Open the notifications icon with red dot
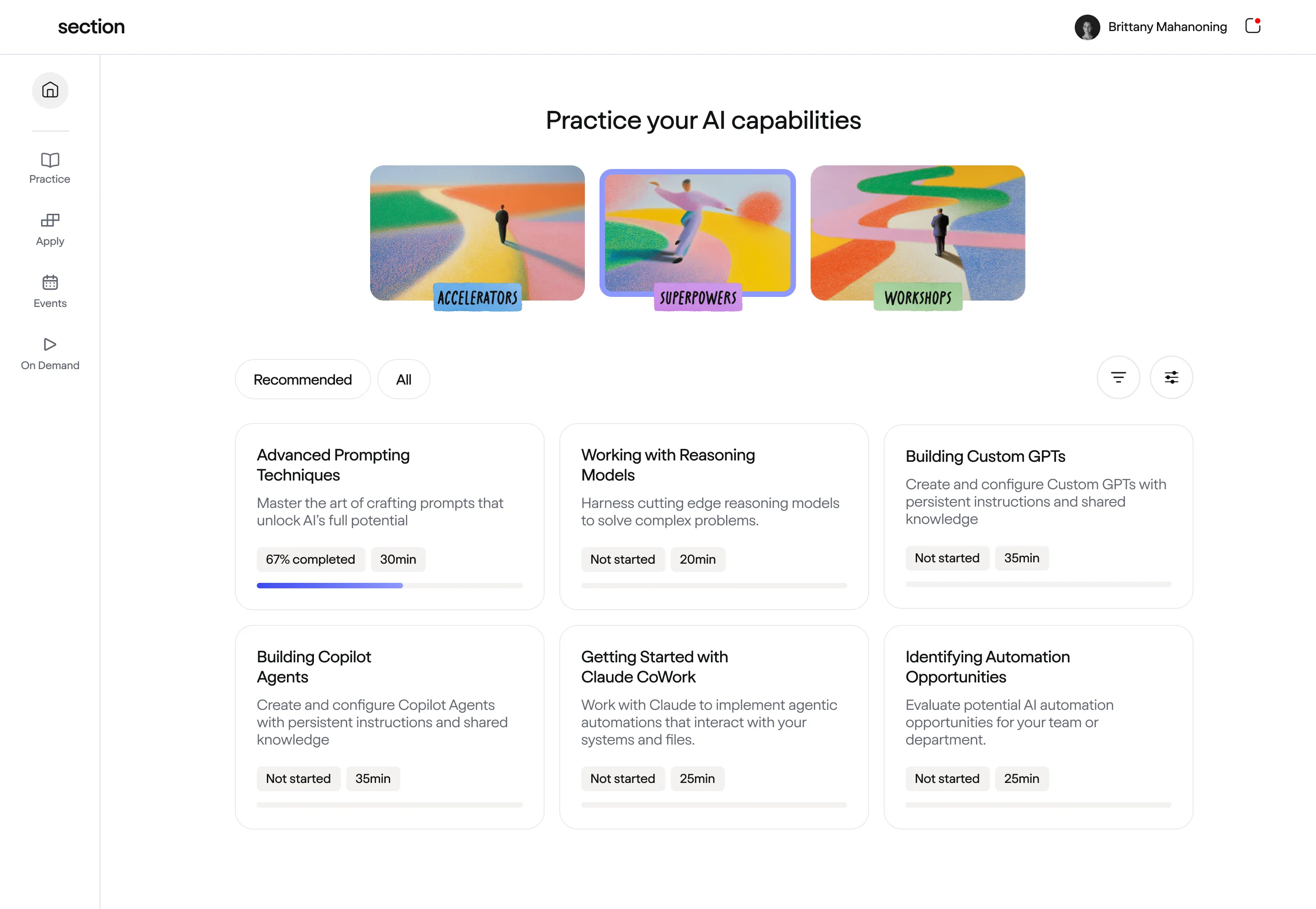The height and width of the screenshot is (909, 1316). pos(1252,26)
